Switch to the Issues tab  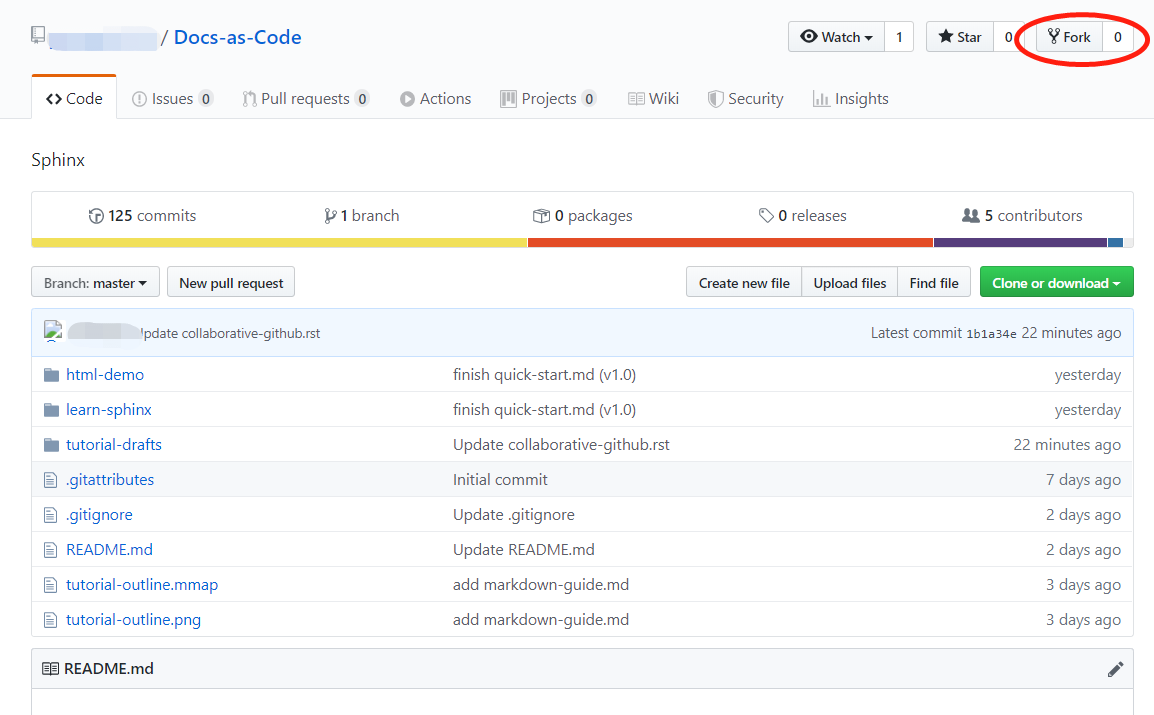tap(172, 98)
